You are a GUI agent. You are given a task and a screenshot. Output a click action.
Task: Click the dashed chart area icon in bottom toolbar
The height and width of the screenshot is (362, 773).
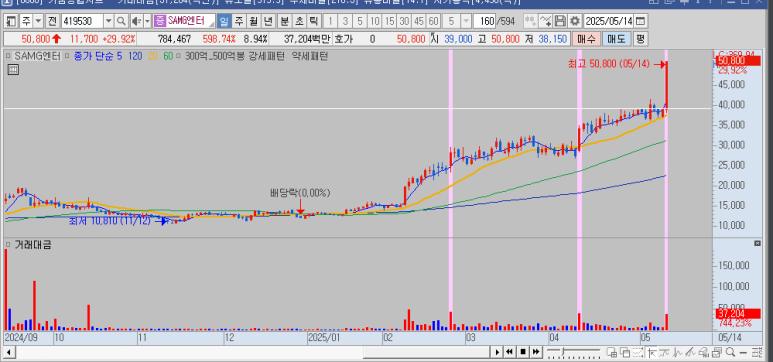coord(637,352)
